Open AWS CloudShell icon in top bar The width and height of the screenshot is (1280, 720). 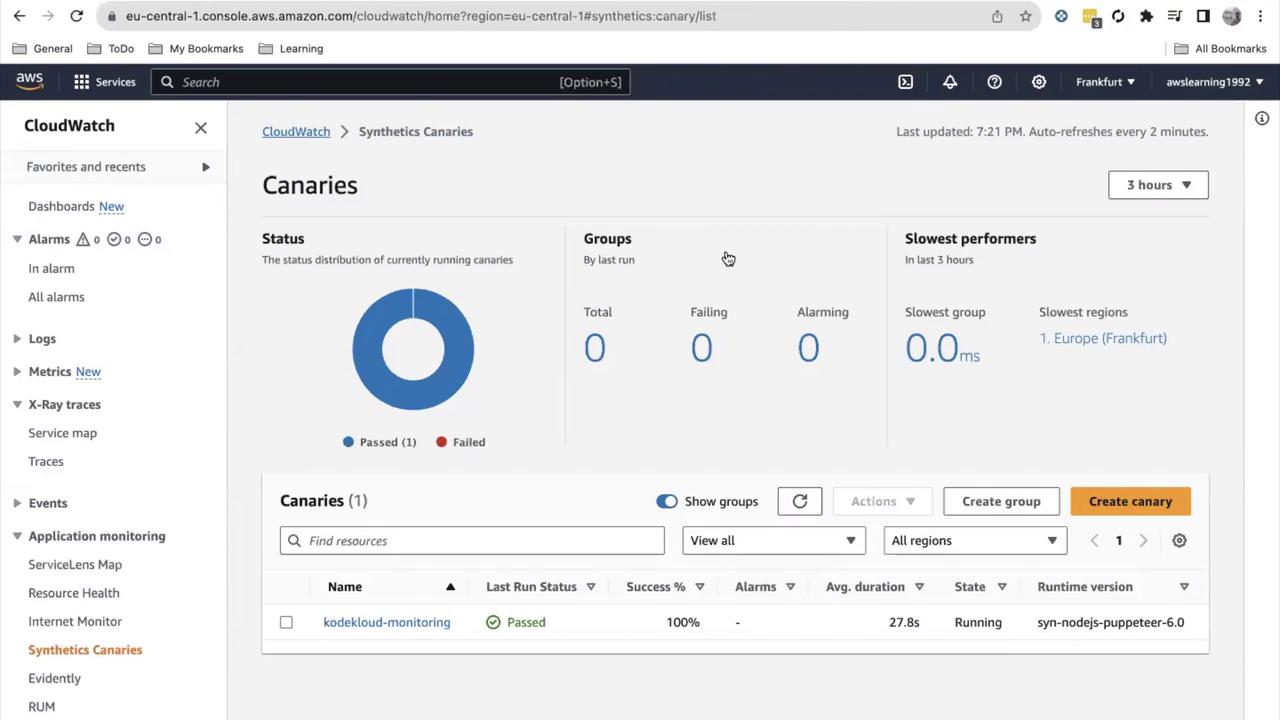[x=905, y=82]
